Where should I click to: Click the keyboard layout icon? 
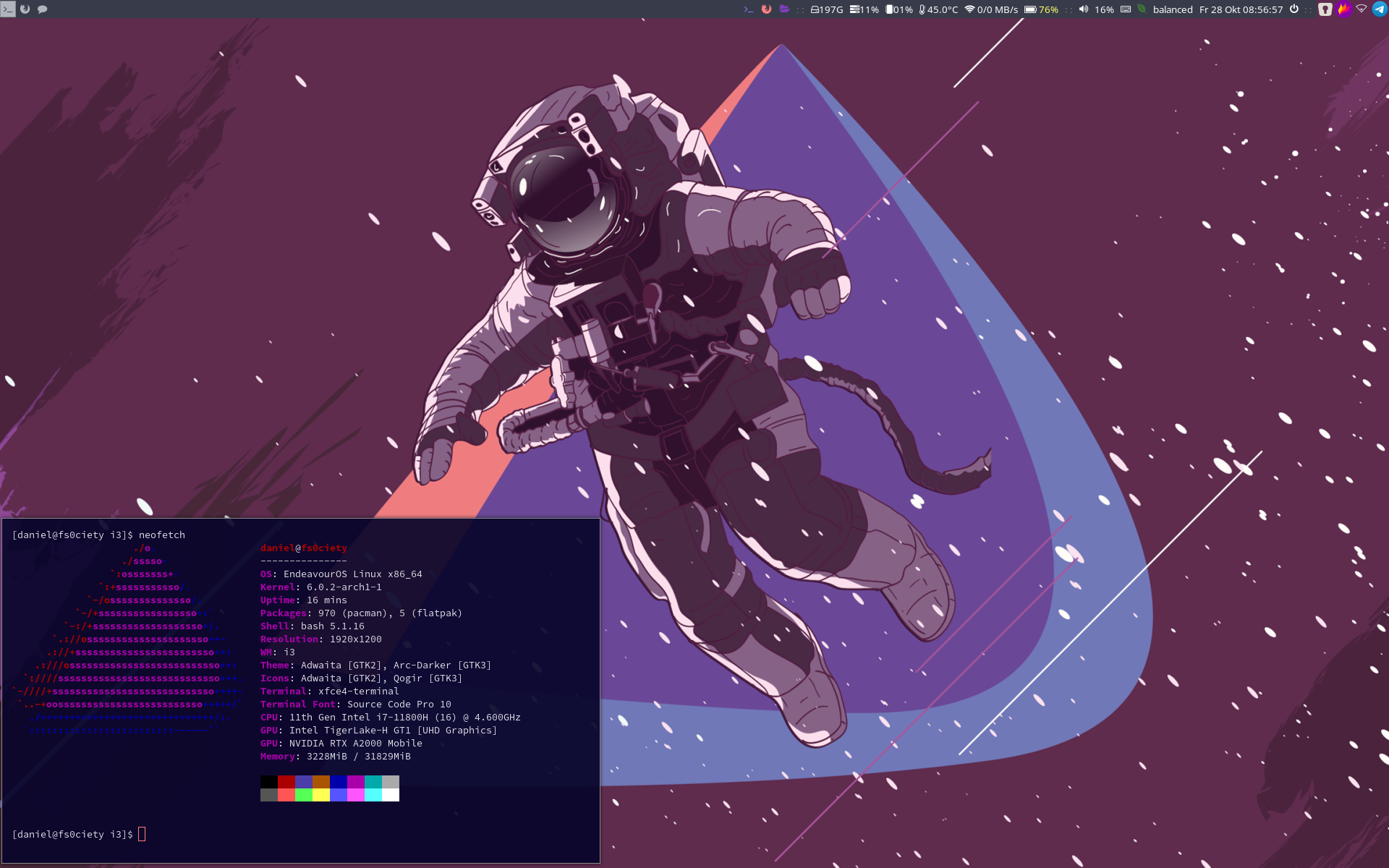click(1126, 9)
